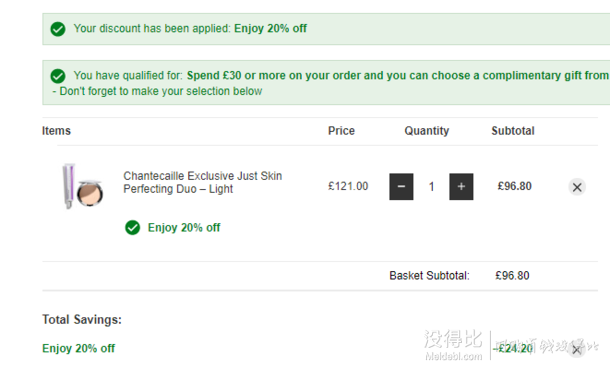This screenshot has width=610, height=380.
Task: Decrease quantity with the minus button
Action: click(x=401, y=187)
